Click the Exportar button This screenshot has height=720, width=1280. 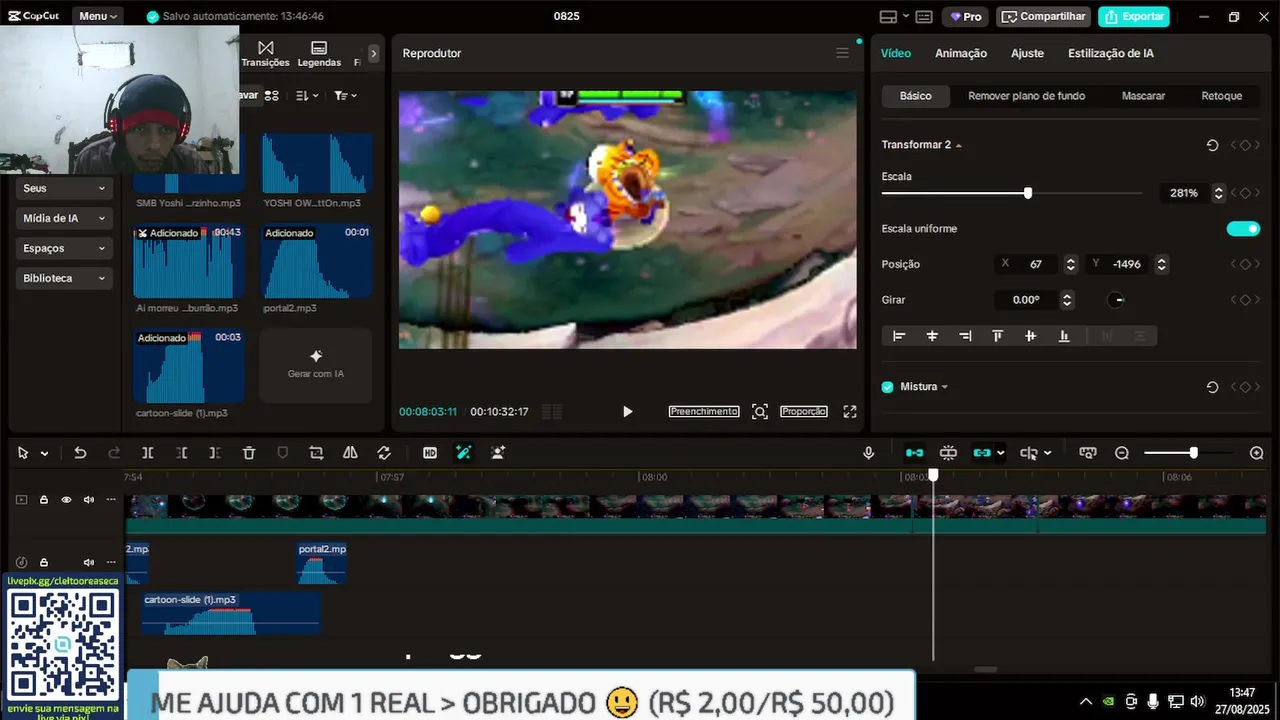click(1134, 17)
